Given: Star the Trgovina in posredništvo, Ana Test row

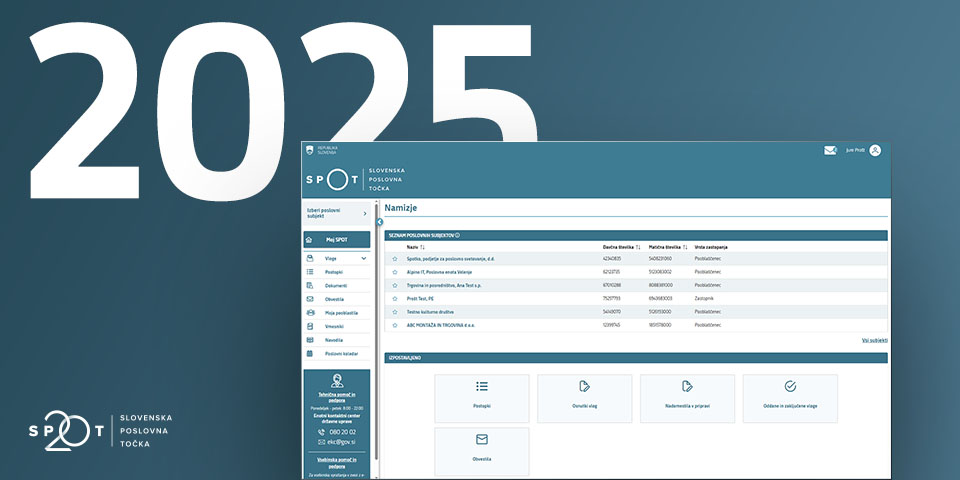Looking at the screenshot, I should pyautogui.click(x=395, y=285).
